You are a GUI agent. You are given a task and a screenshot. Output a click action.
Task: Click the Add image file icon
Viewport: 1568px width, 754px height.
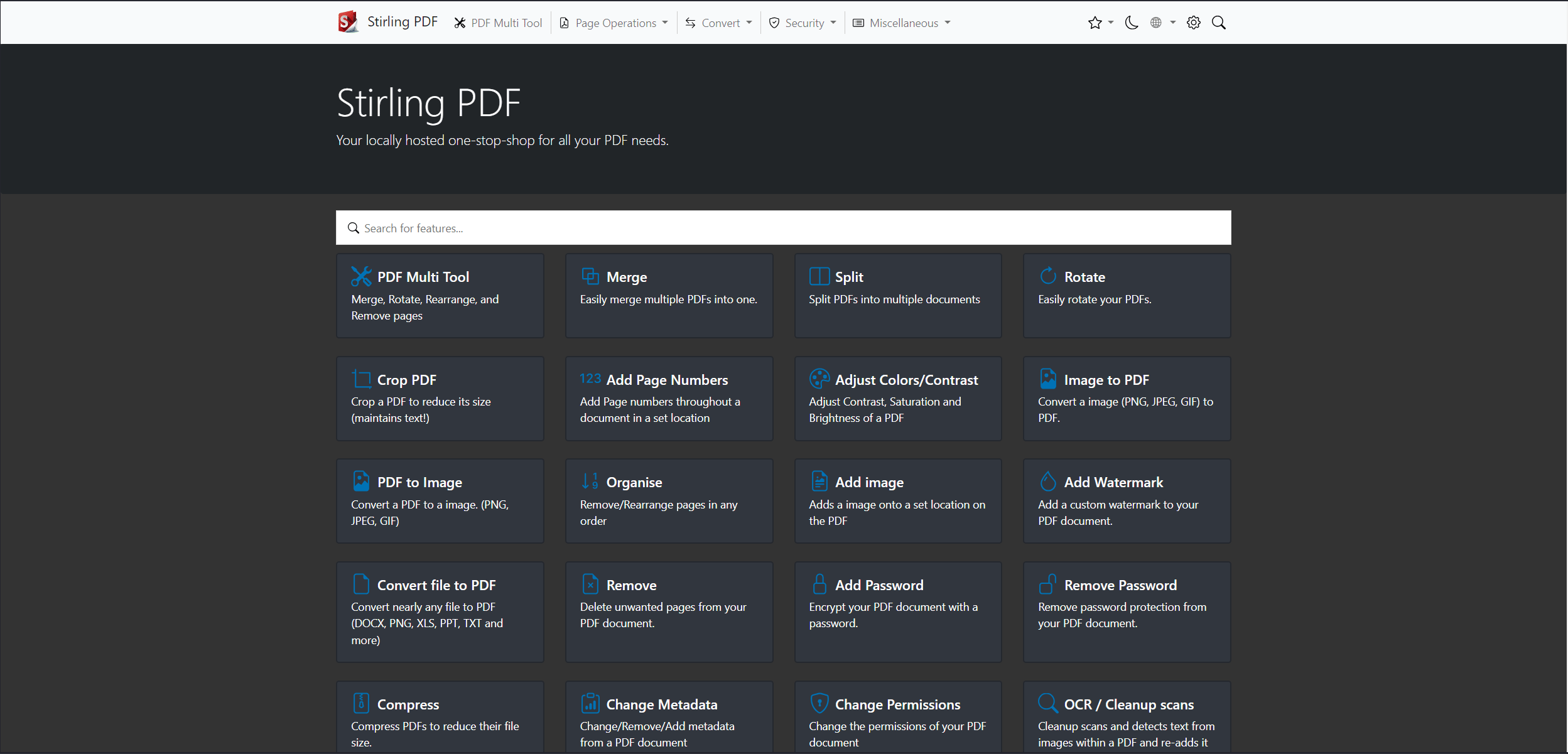point(819,481)
